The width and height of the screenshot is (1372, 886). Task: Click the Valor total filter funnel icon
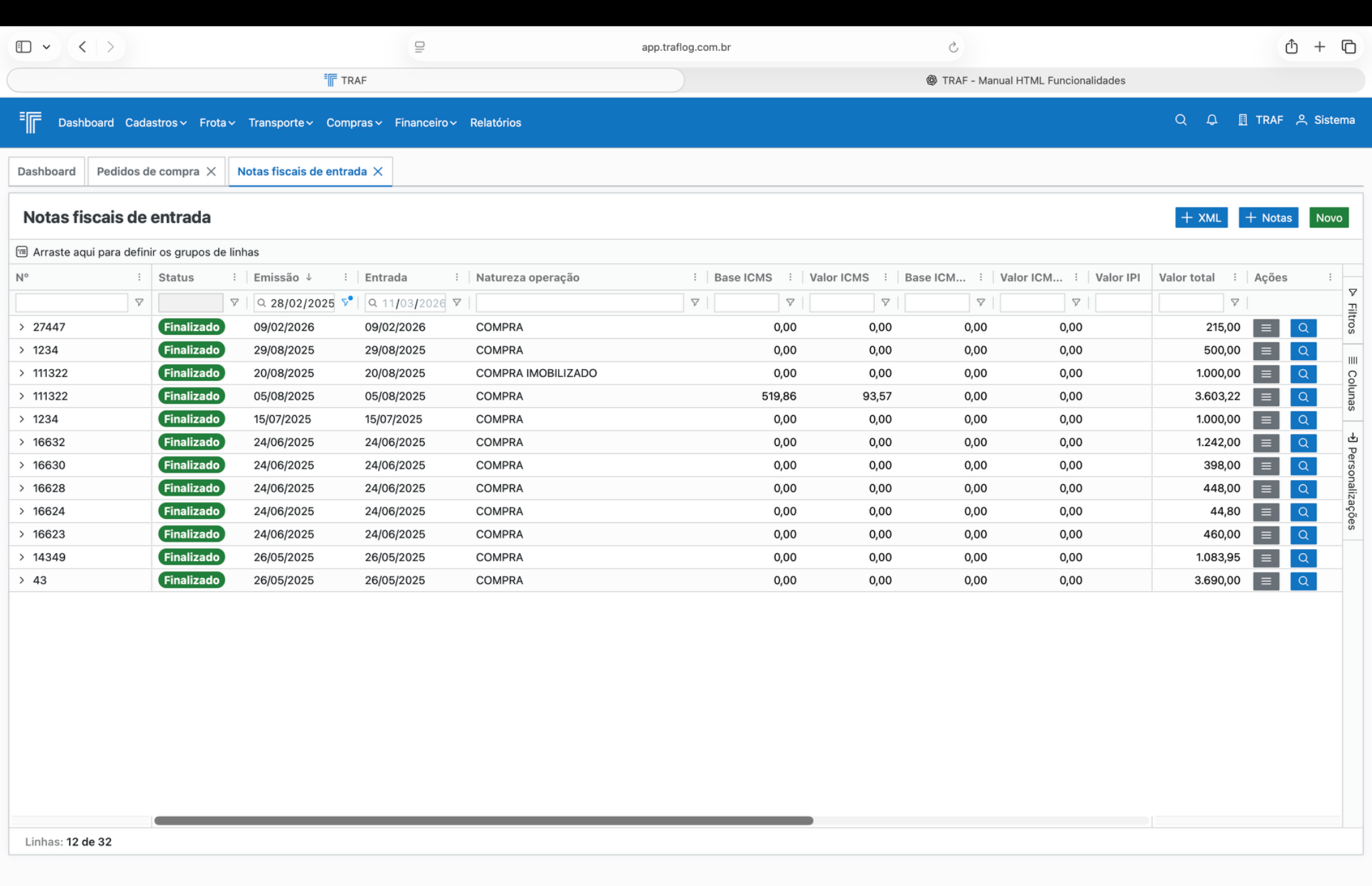pos(1235,303)
